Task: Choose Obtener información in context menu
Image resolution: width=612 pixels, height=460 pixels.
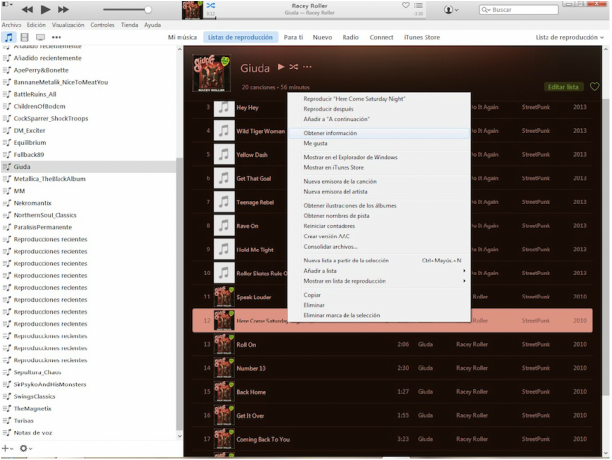Action: click(379, 133)
